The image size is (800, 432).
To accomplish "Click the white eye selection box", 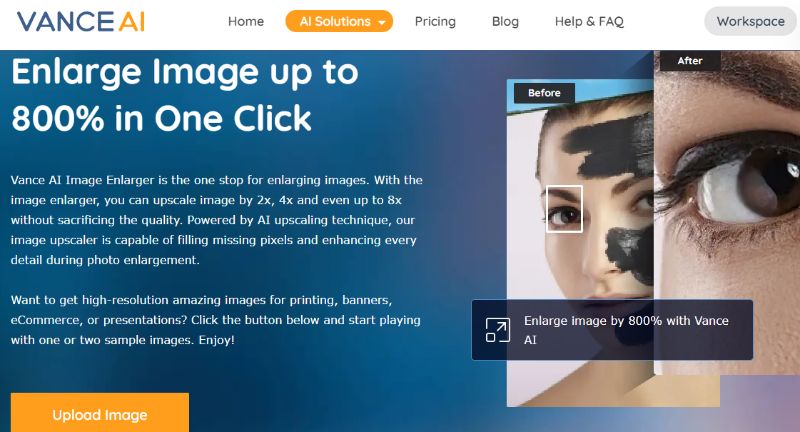I will click(564, 209).
